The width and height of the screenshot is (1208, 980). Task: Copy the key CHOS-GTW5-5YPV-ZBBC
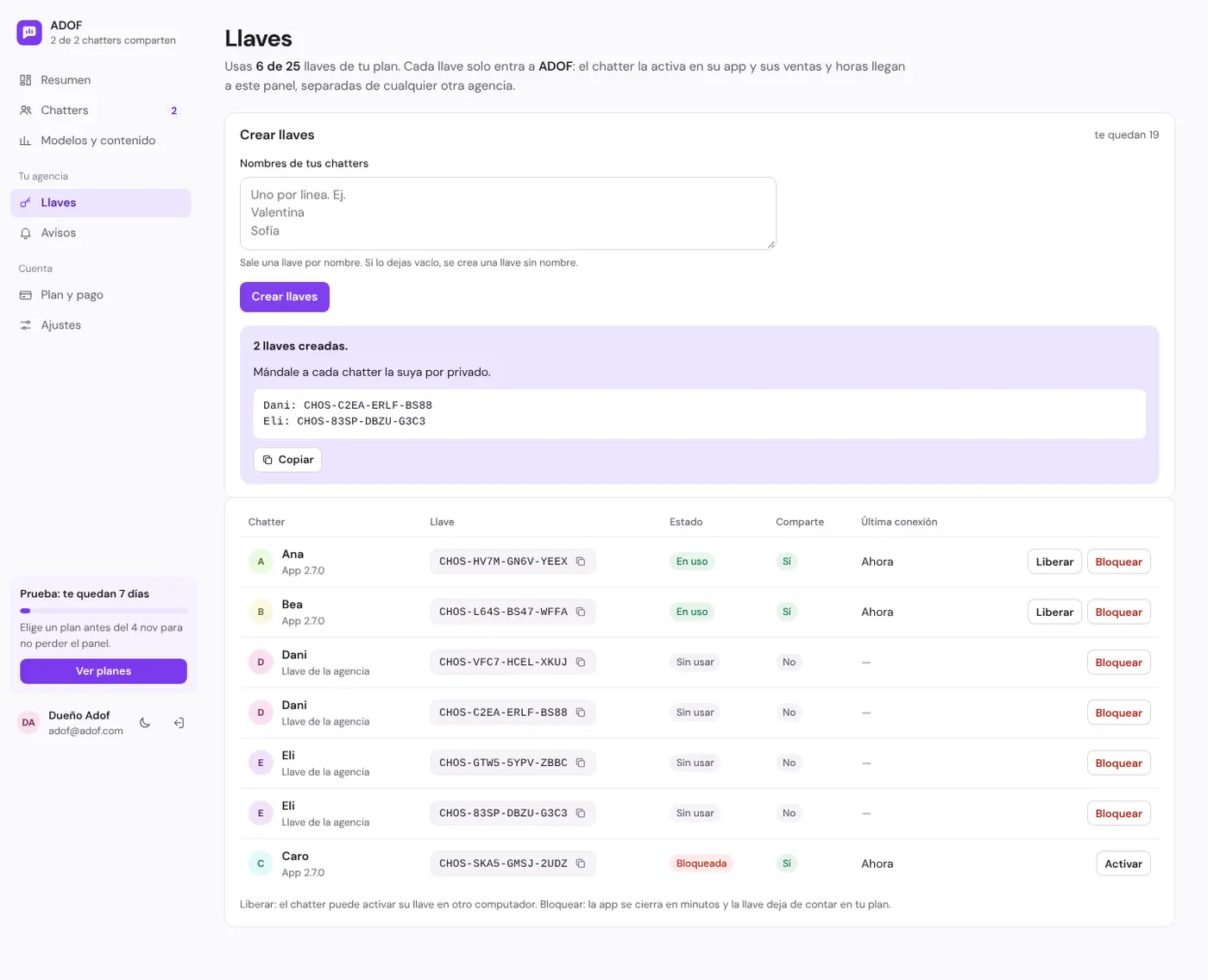click(581, 763)
